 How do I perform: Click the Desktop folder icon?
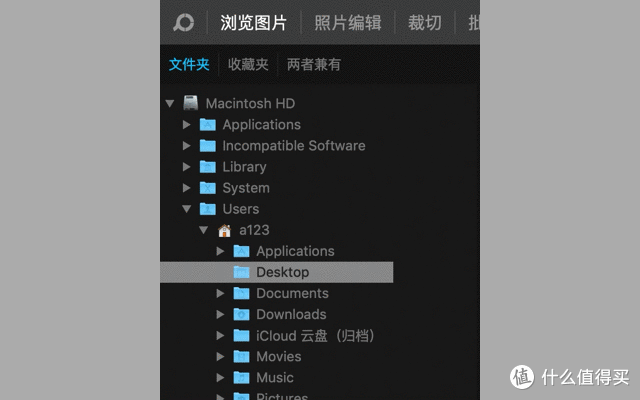[x=242, y=272]
